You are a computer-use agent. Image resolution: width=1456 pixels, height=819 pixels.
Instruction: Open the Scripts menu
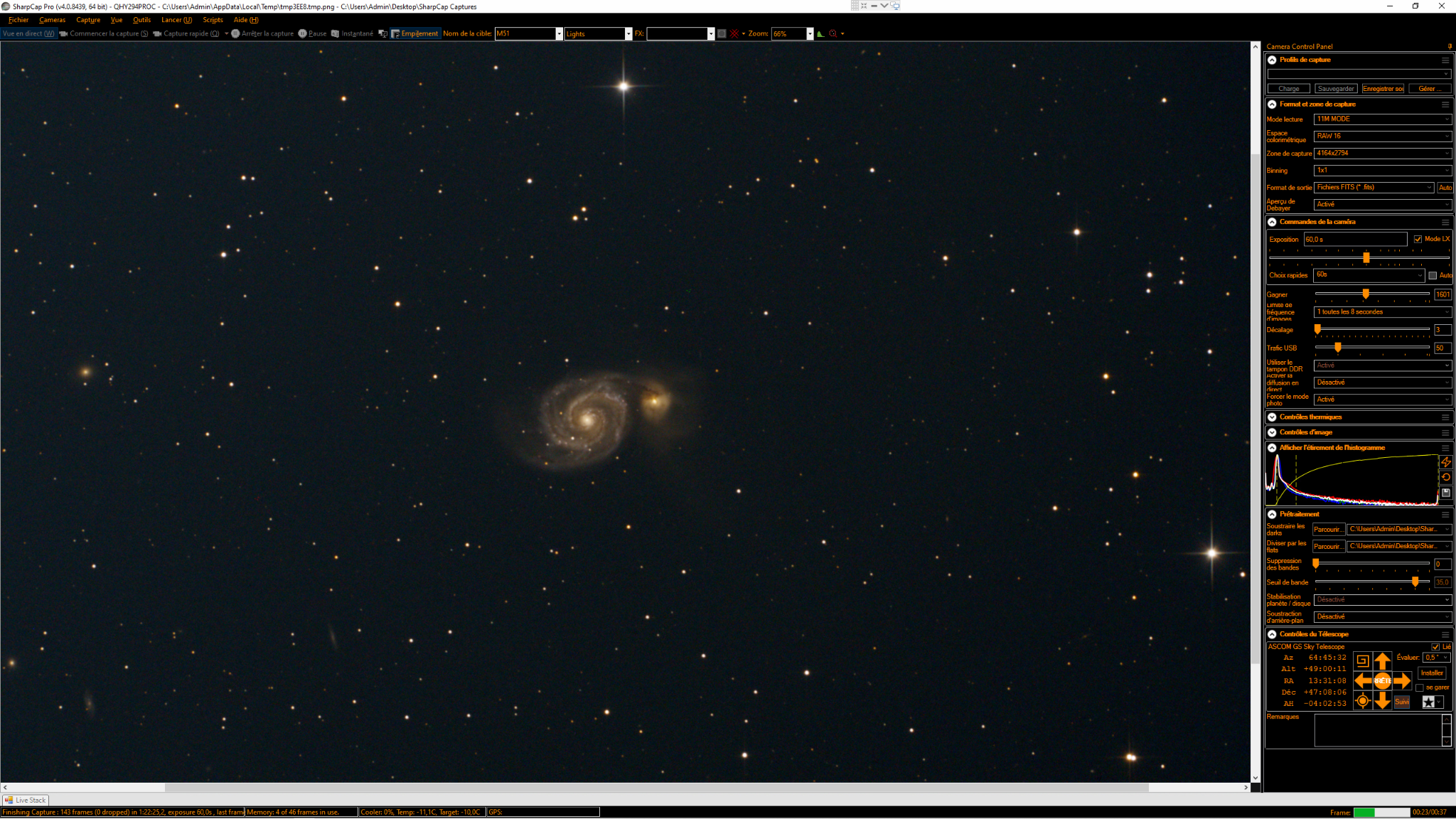click(x=213, y=20)
